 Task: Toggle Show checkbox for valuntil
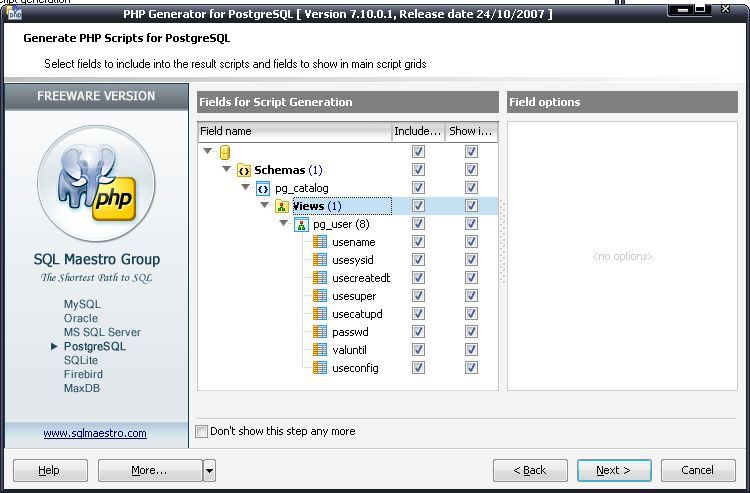[471, 350]
